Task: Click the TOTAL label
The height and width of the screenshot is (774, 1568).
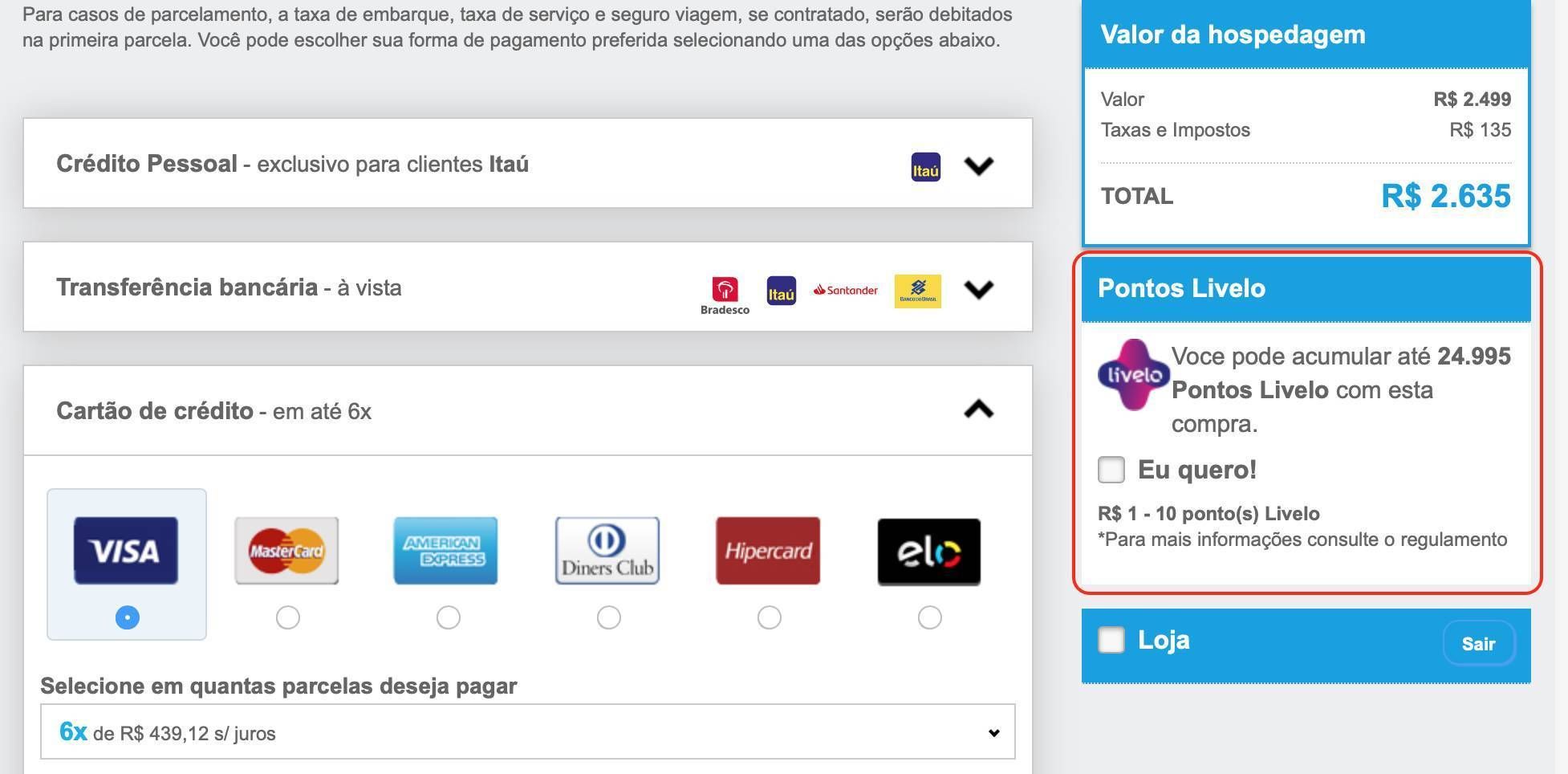Action: pos(1137,196)
